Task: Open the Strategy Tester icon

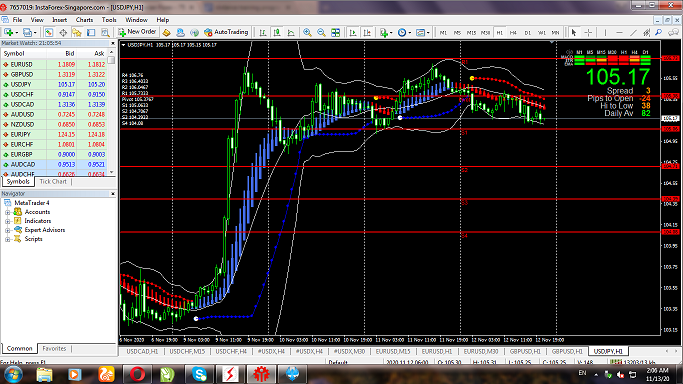Action: coord(105,32)
